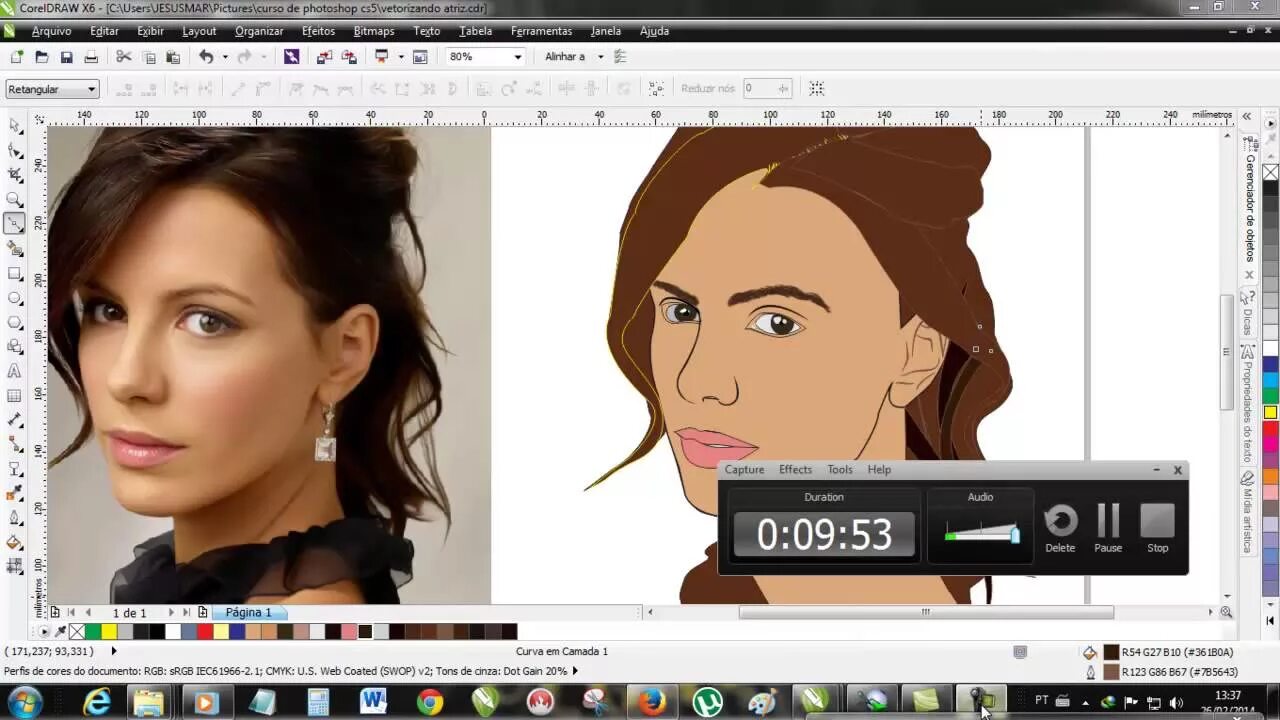Open the Ferramentas menu
1280x720 pixels.
point(541,31)
